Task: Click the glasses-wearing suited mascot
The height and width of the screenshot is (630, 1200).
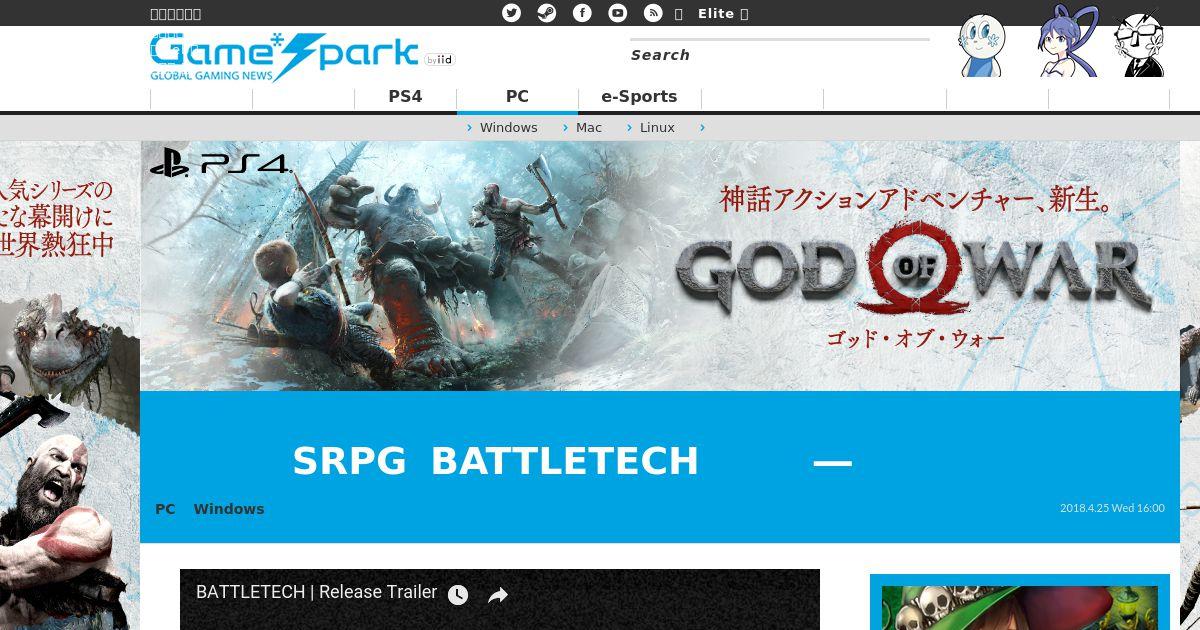Action: pos(1140,45)
